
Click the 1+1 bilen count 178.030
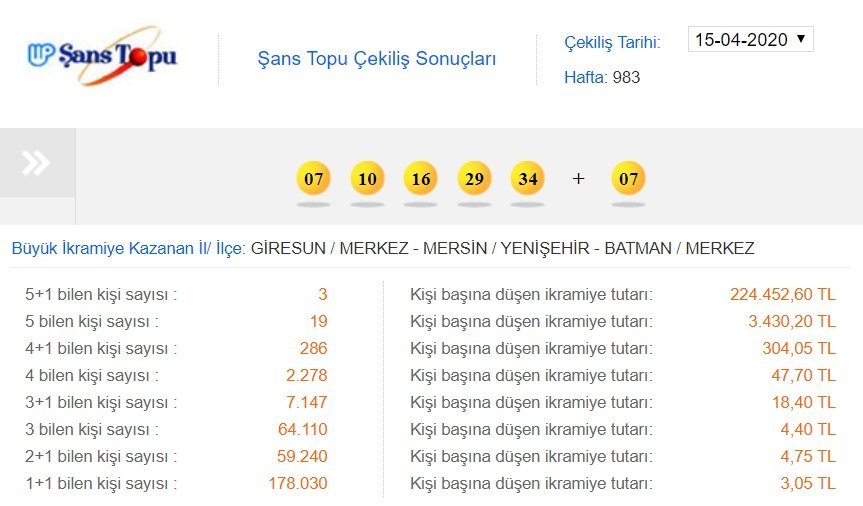click(298, 483)
